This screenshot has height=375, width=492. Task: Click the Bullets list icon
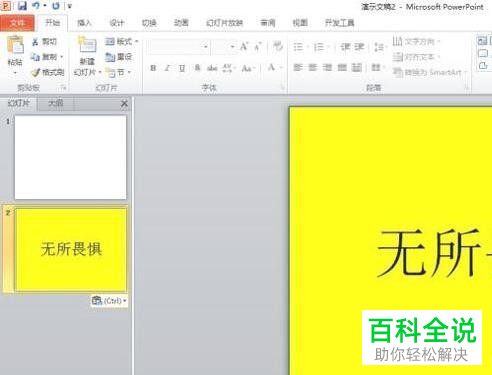click(298, 47)
